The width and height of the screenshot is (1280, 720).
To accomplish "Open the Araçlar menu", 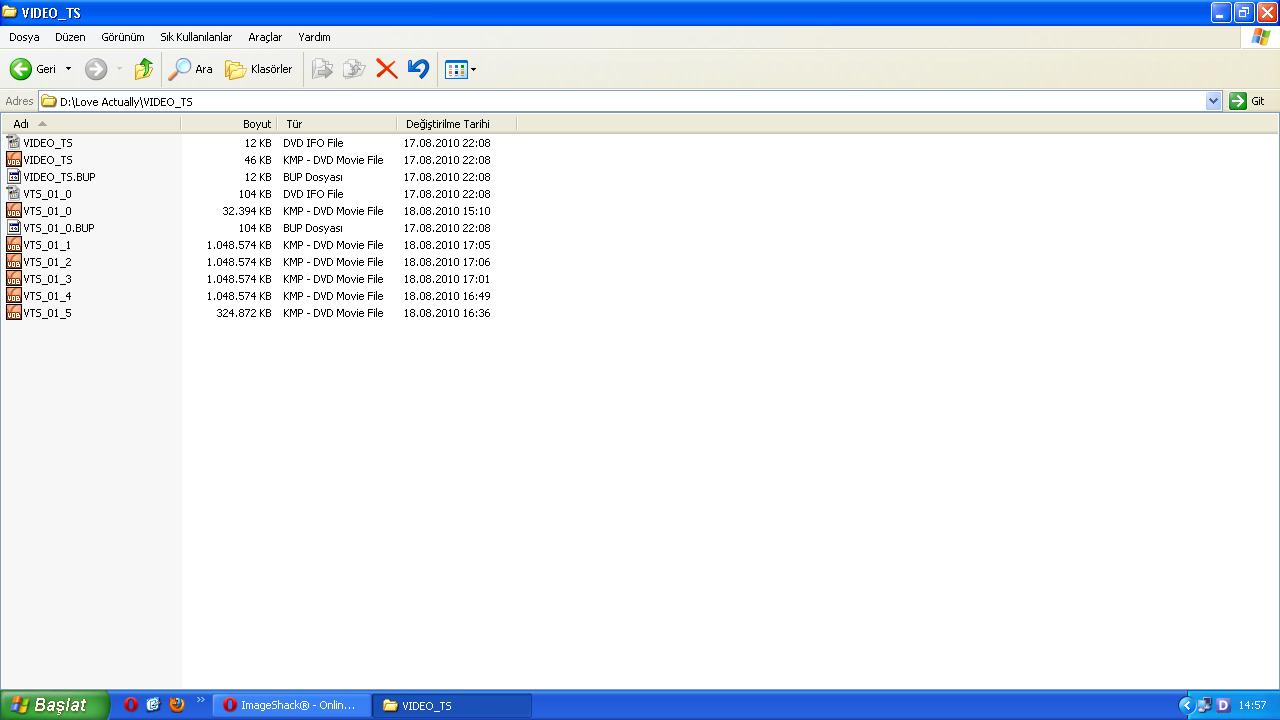I will tap(265, 37).
